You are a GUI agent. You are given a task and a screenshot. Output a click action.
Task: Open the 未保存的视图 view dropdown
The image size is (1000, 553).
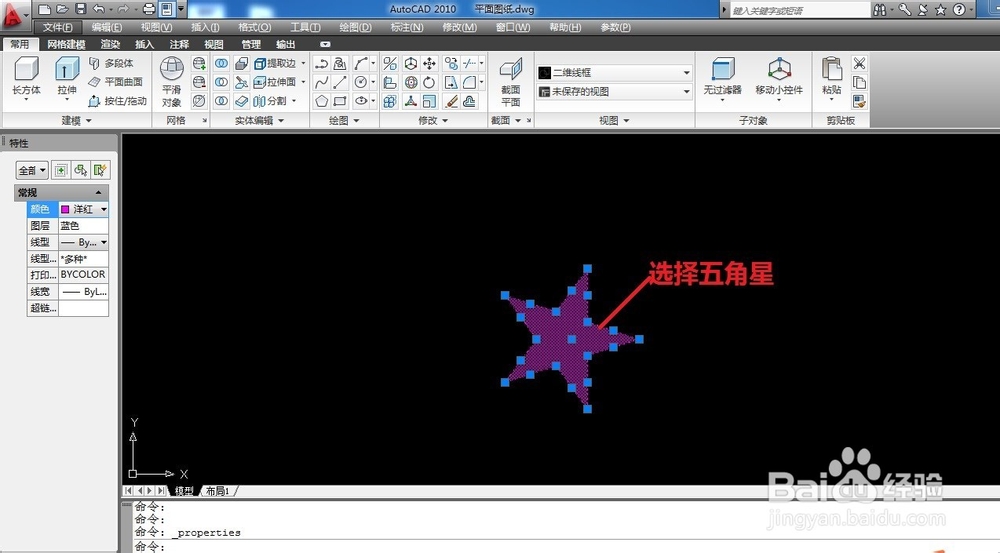[x=615, y=92]
